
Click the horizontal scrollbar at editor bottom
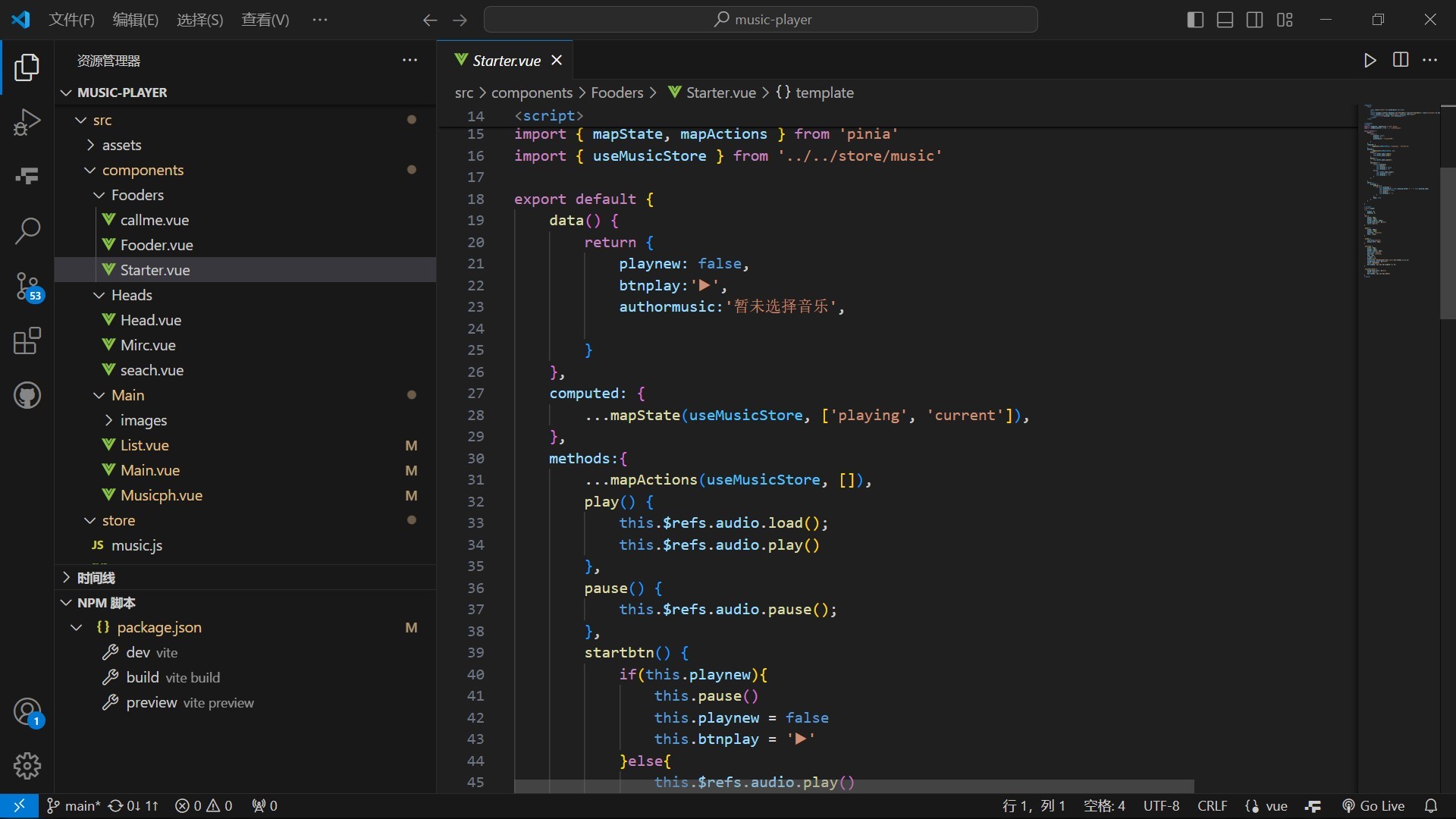tap(854, 786)
